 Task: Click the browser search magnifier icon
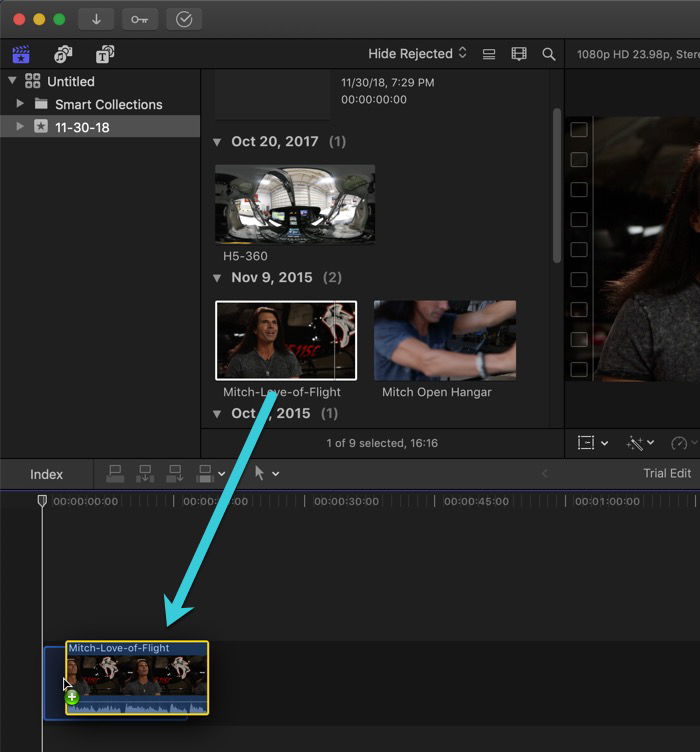tap(549, 54)
